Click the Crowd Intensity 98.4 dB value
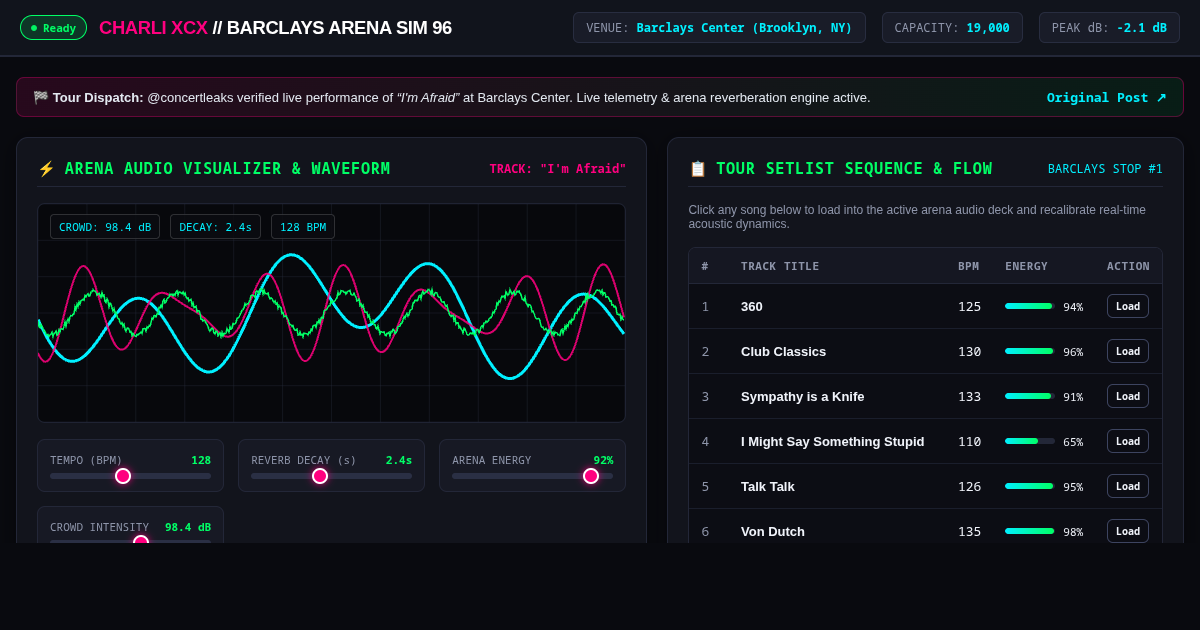Image resolution: width=1200 pixels, height=630 pixels. [188, 527]
